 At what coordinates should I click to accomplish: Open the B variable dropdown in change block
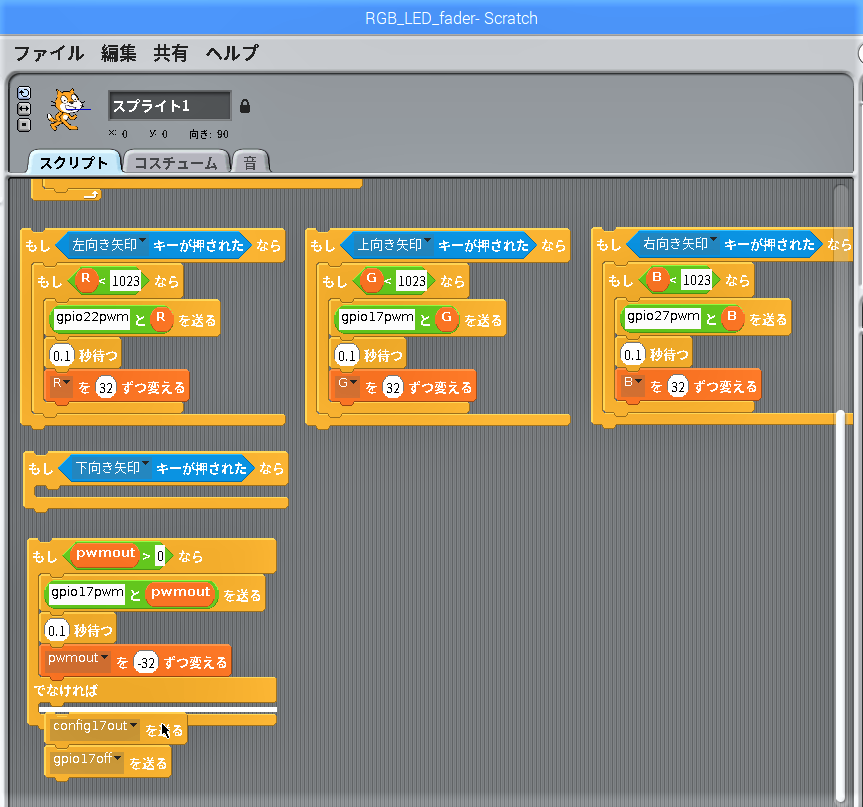tap(633, 383)
